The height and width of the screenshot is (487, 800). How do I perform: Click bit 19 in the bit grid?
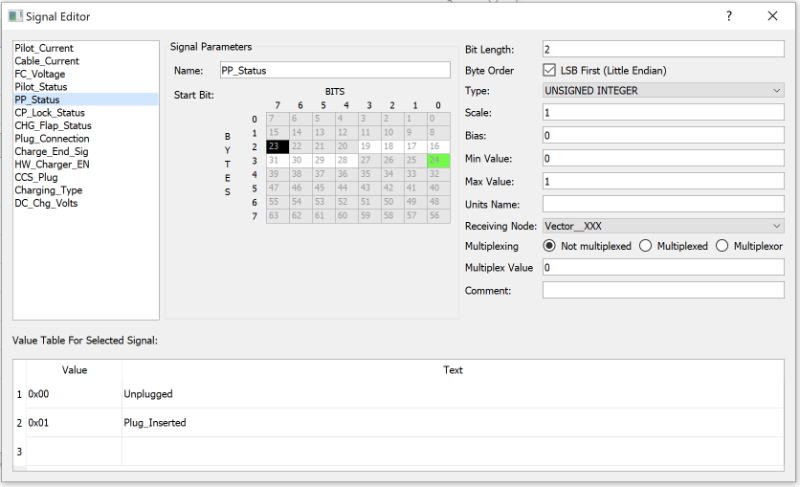click(x=369, y=146)
